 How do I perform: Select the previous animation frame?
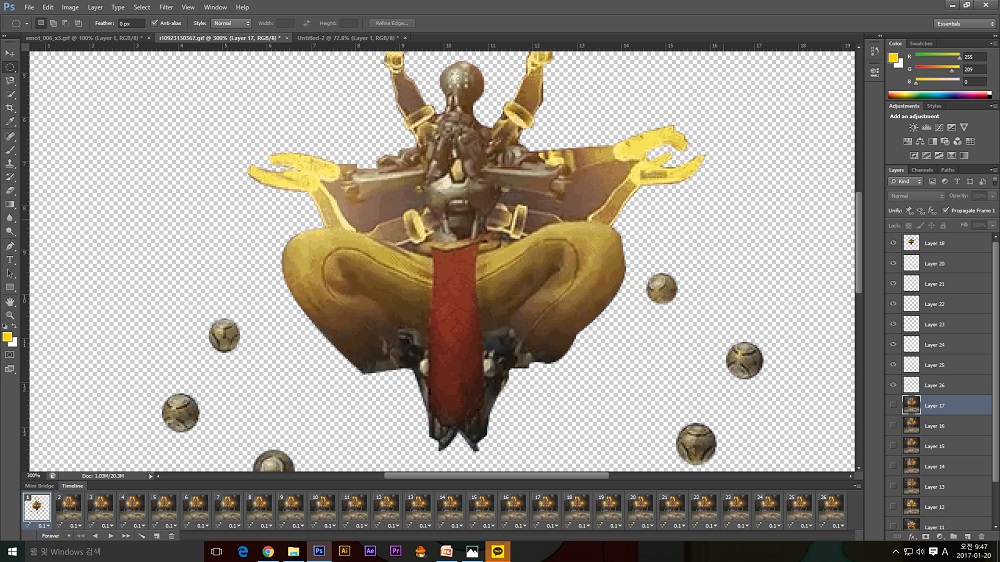(95, 536)
